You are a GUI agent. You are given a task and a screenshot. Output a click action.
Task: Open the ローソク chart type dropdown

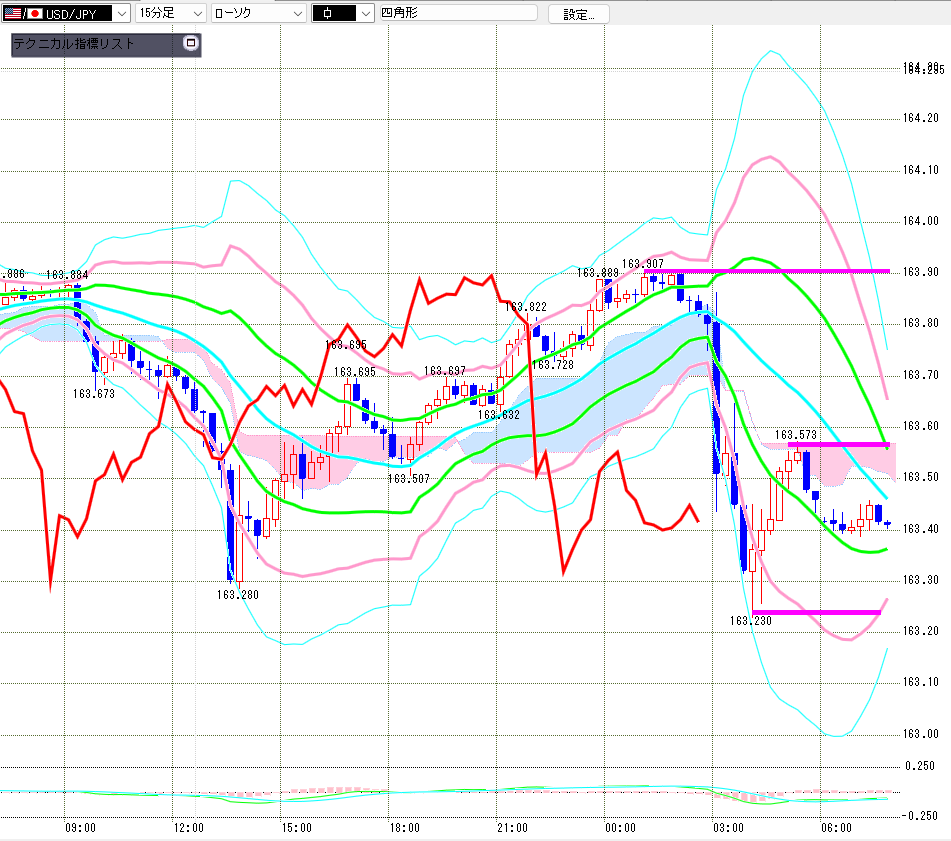coord(259,13)
